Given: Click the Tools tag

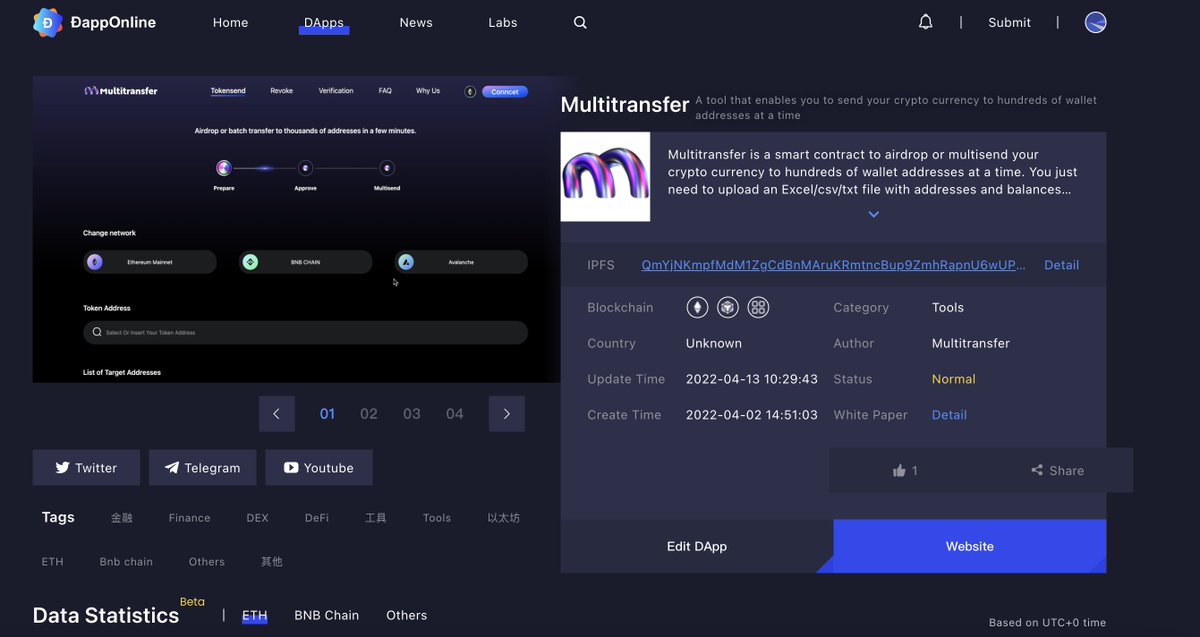Looking at the screenshot, I should click(x=437, y=518).
